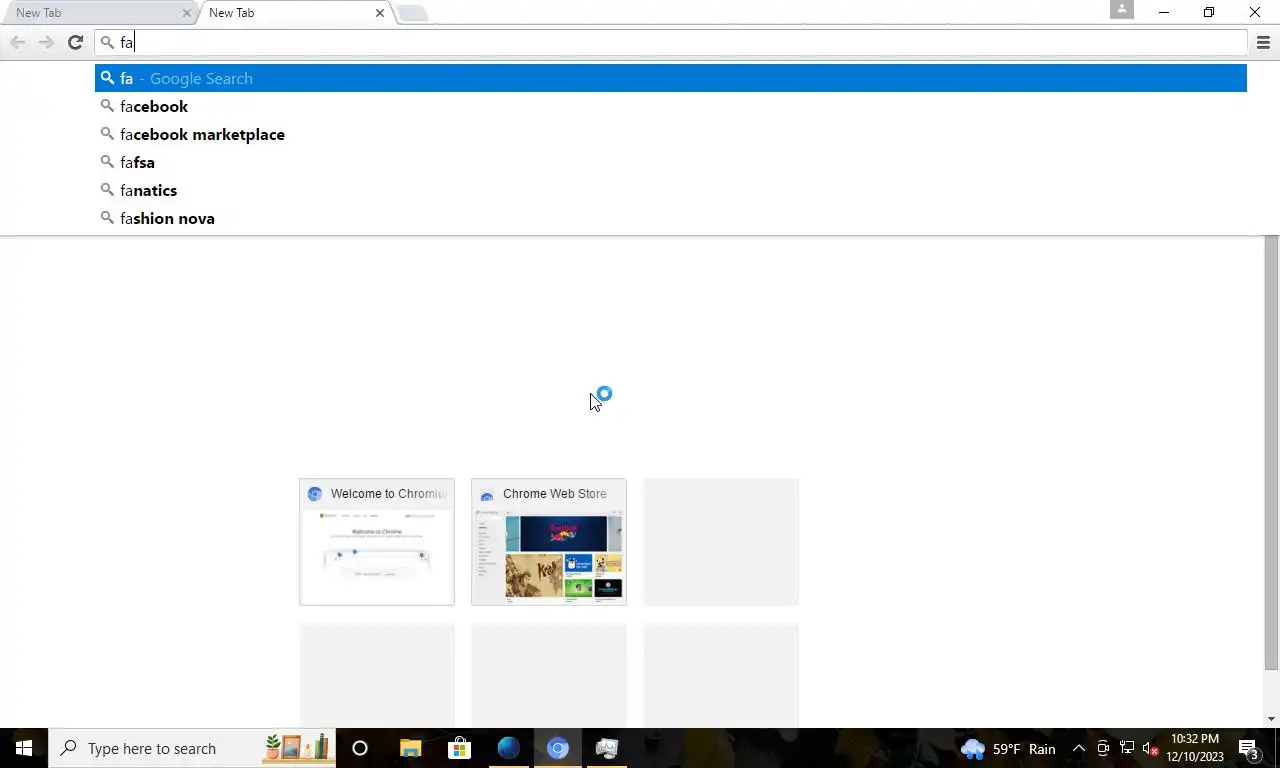This screenshot has width=1280, height=768.
Task: Restore down the browser window
Action: pyautogui.click(x=1209, y=12)
